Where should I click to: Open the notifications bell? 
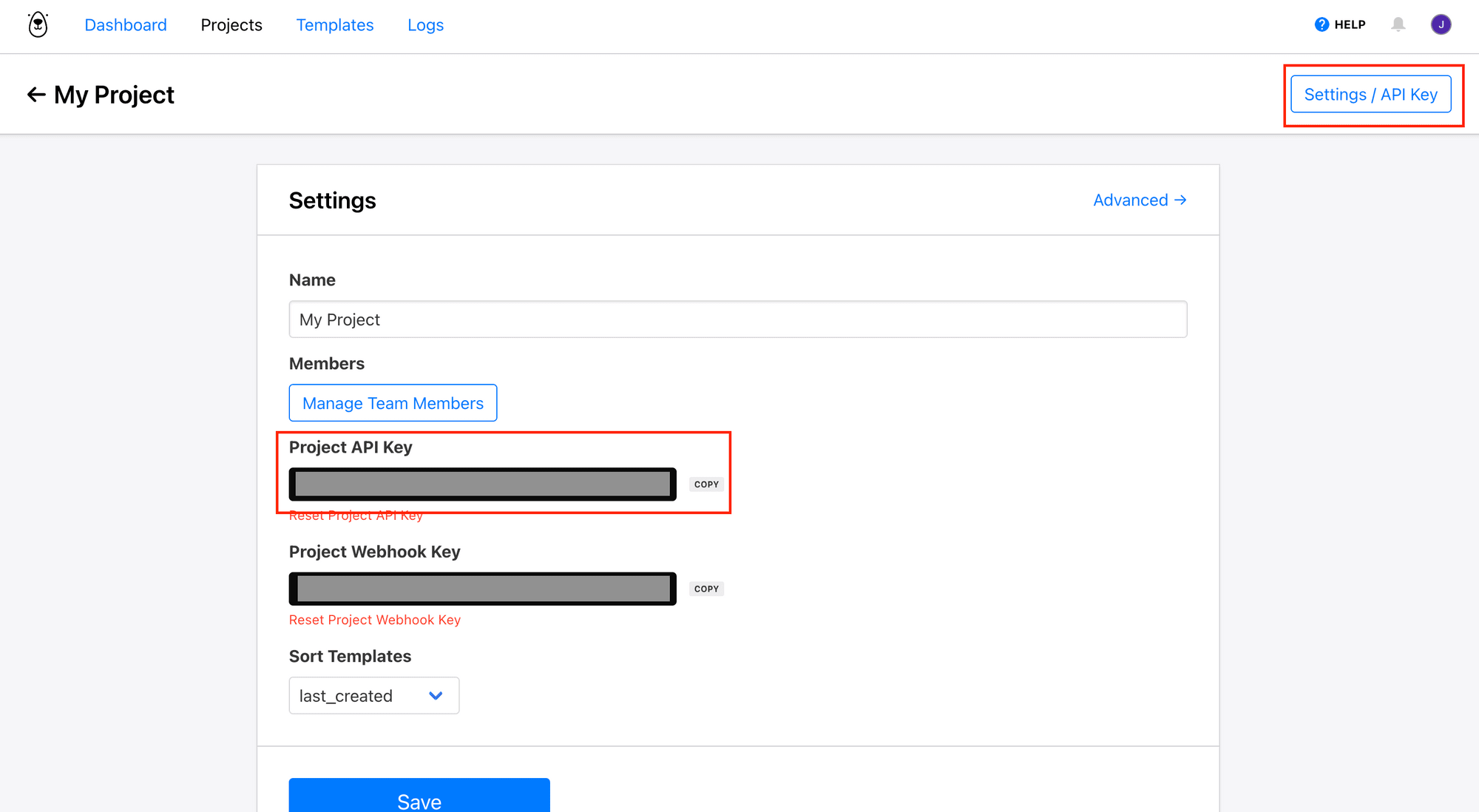[1398, 24]
